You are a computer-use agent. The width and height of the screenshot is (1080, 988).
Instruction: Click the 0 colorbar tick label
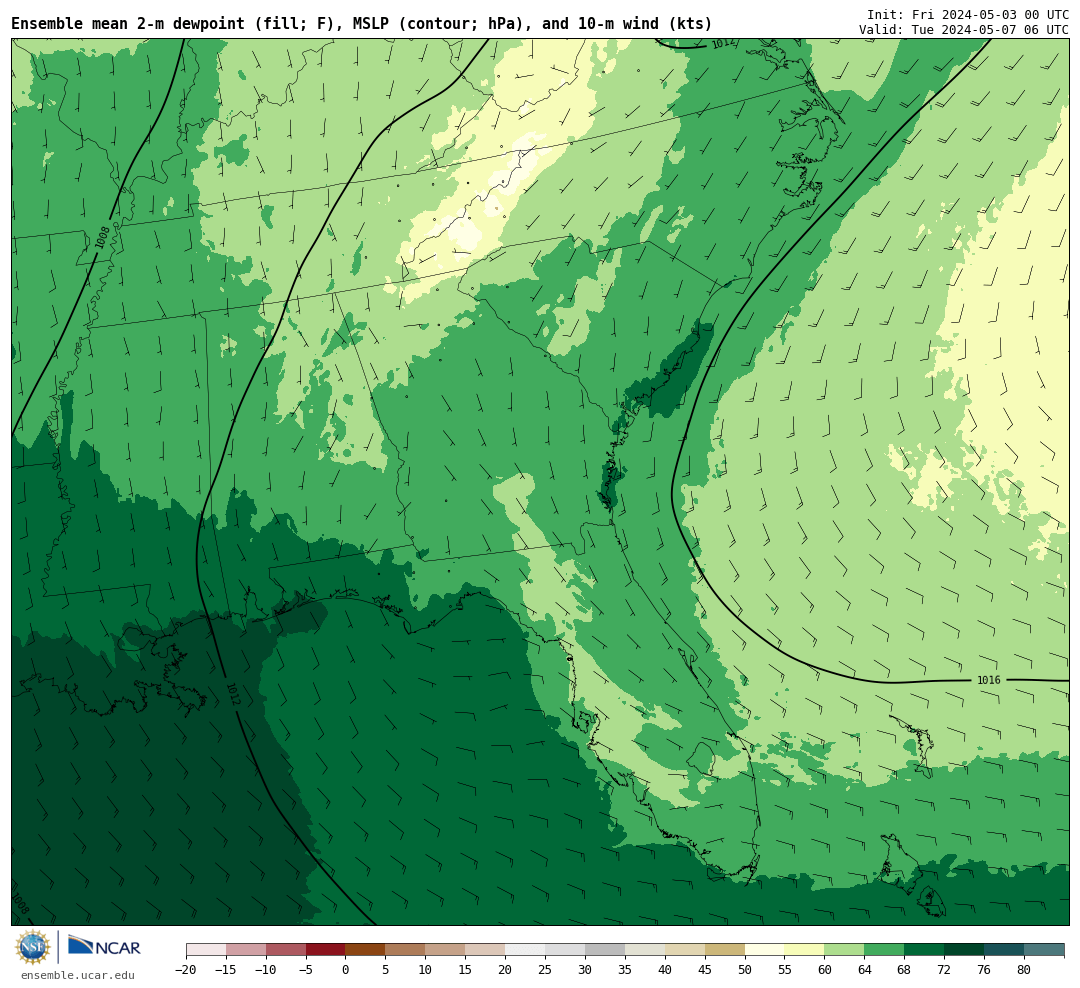346,969
